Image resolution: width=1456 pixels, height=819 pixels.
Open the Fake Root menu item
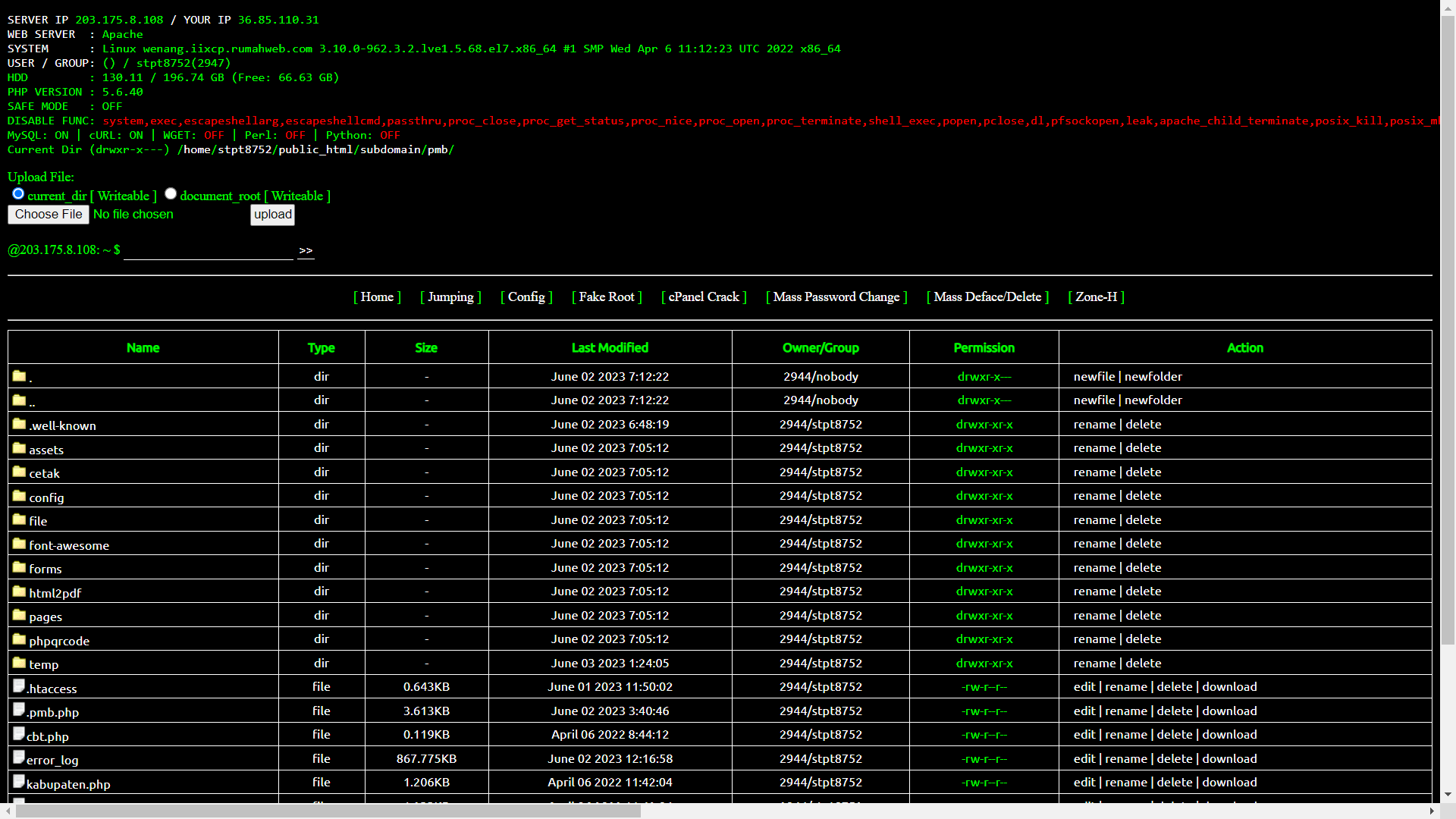point(607,297)
